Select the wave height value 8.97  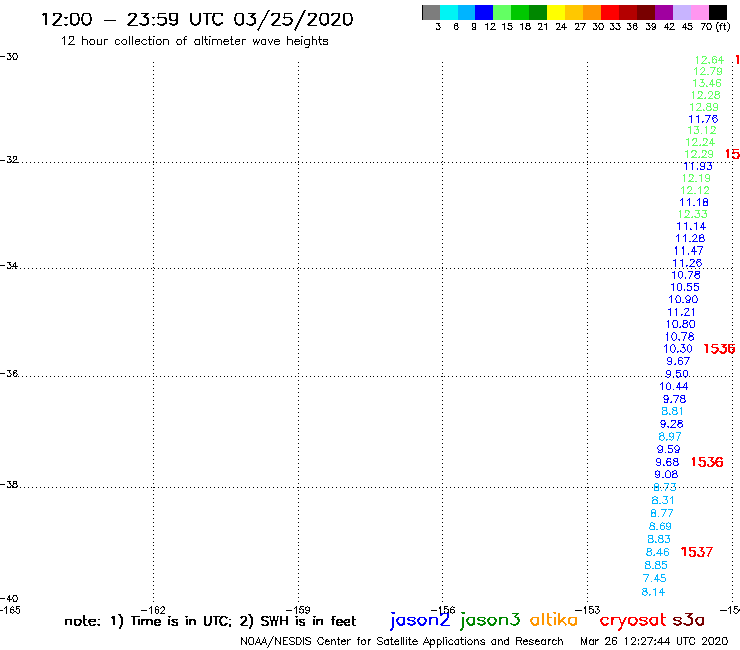pyautogui.click(x=669, y=437)
